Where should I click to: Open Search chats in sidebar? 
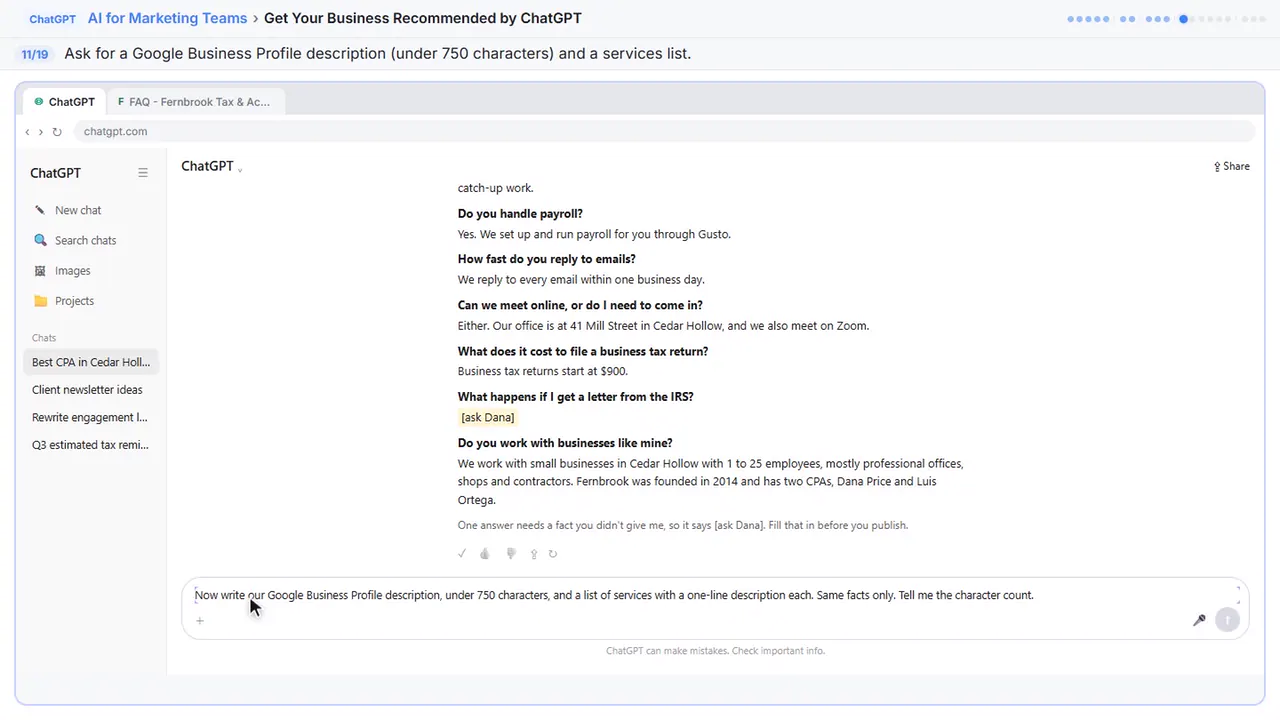point(75,240)
